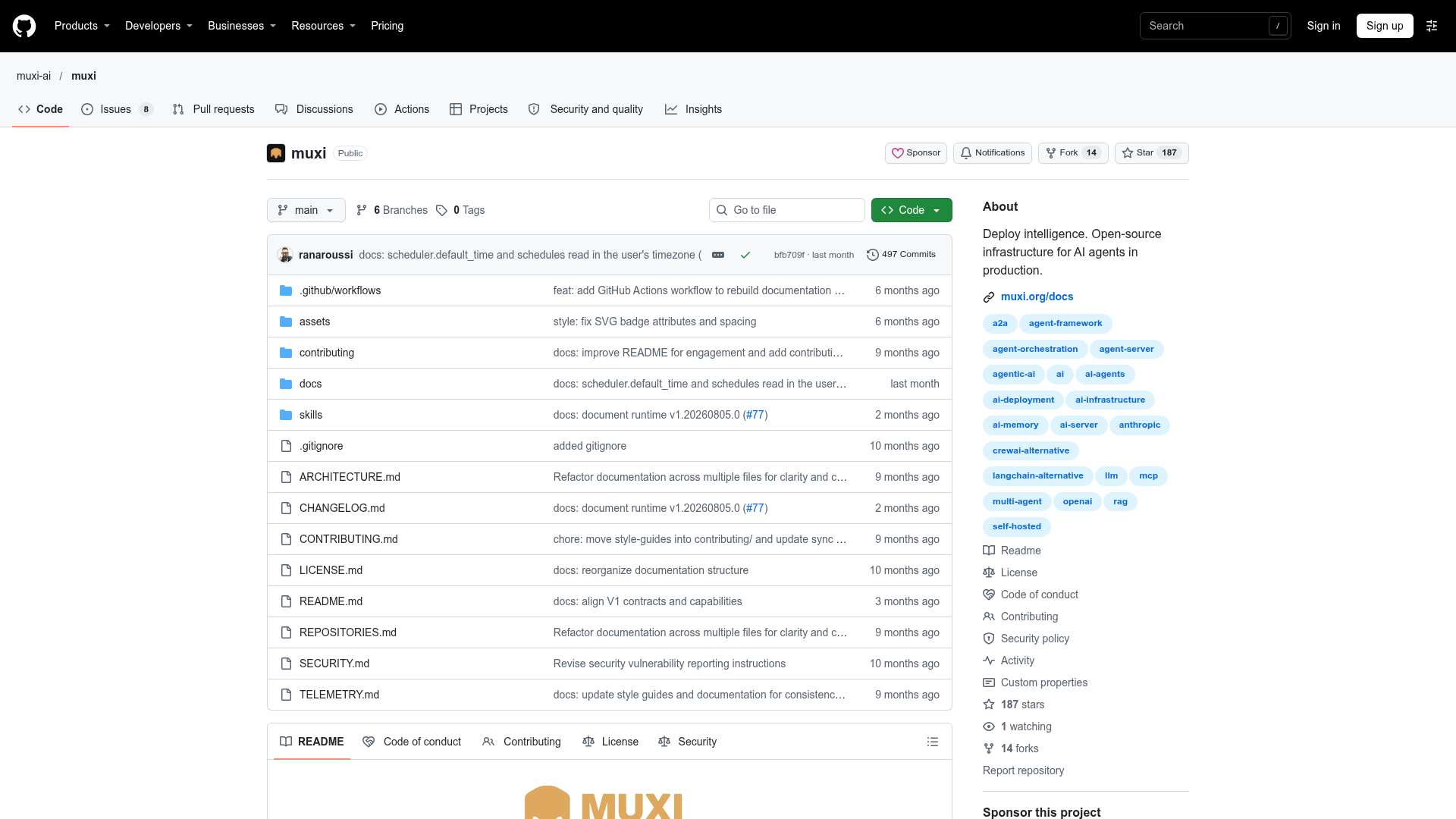The height and width of the screenshot is (819, 1456).
Task: Click the self-hosted topic tag
Action: (x=1016, y=527)
